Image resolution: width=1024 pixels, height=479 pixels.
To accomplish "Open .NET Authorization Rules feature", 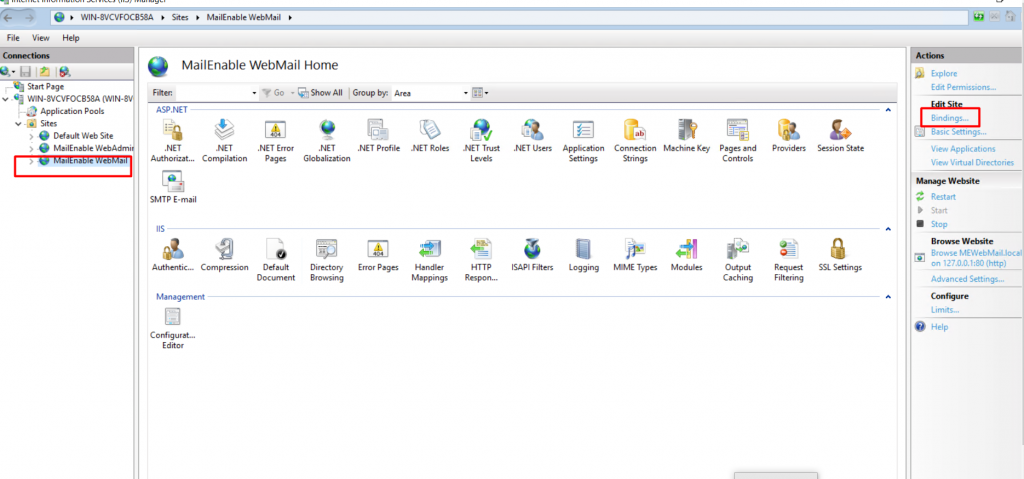I will (x=172, y=141).
